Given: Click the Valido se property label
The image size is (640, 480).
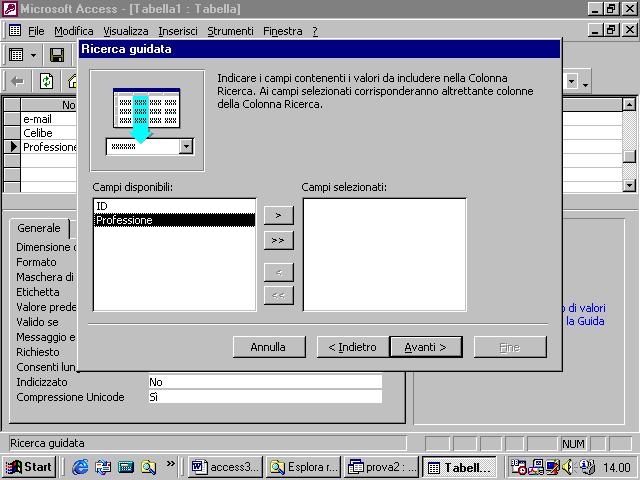Looking at the screenshot, I should pyautogui.click(x=37, y=322).
